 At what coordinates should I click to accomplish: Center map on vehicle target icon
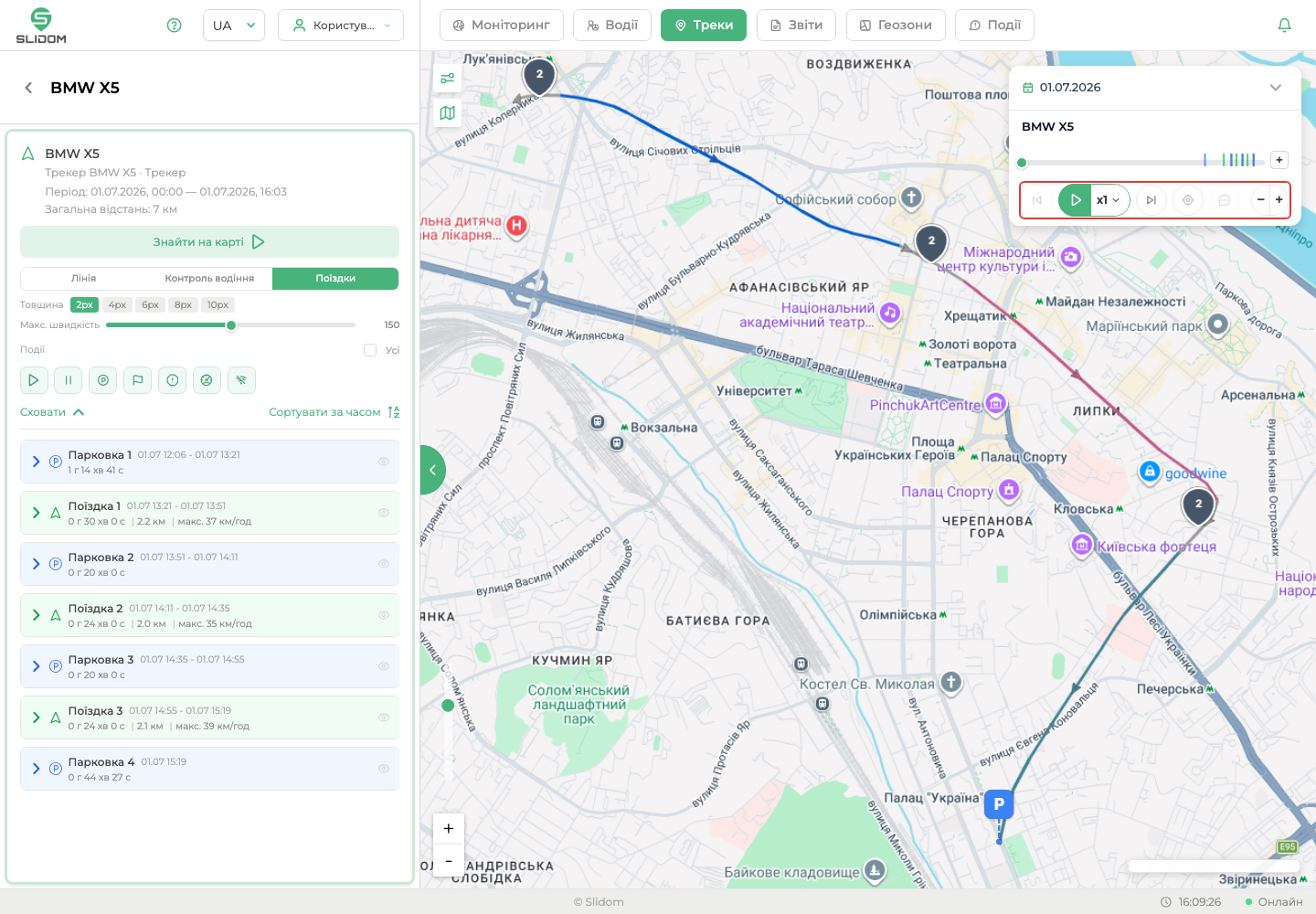[x=1187, y=200]
